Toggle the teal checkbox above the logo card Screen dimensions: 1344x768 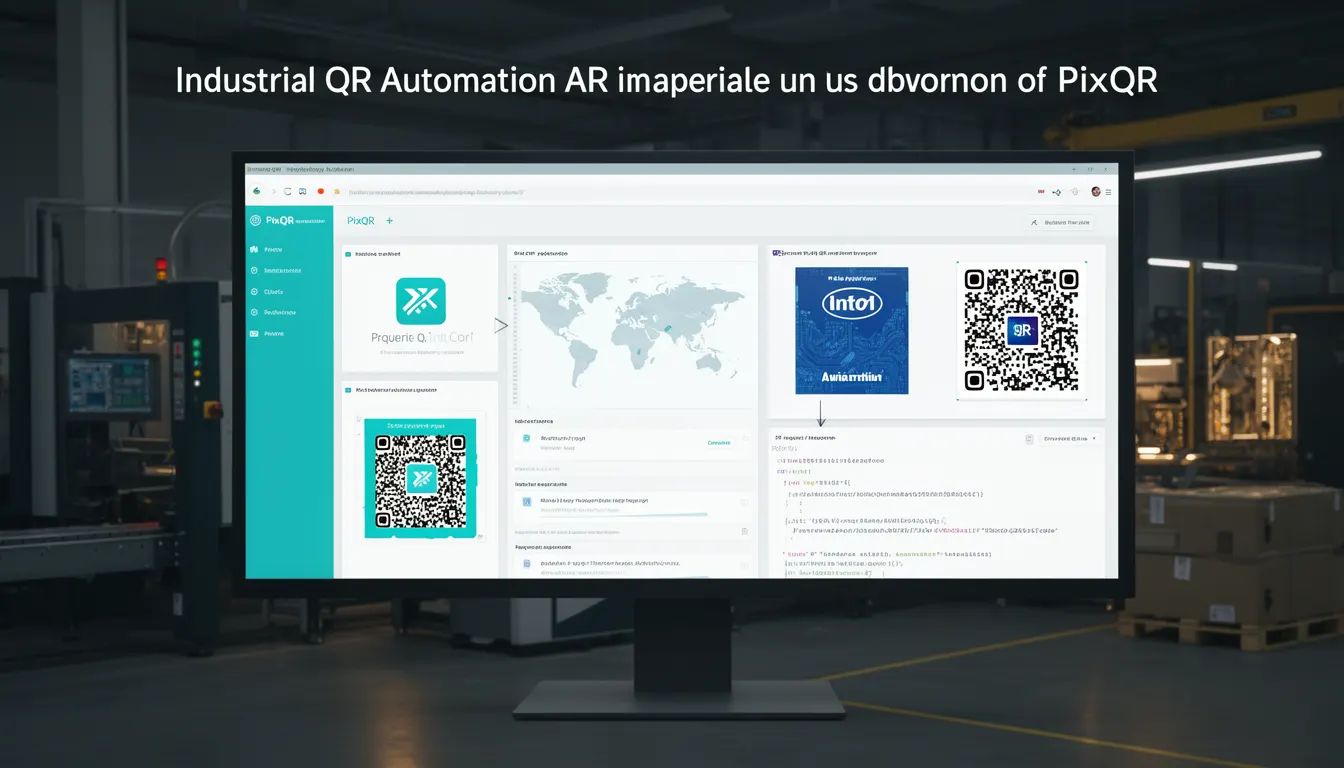[x=348, y=254]
